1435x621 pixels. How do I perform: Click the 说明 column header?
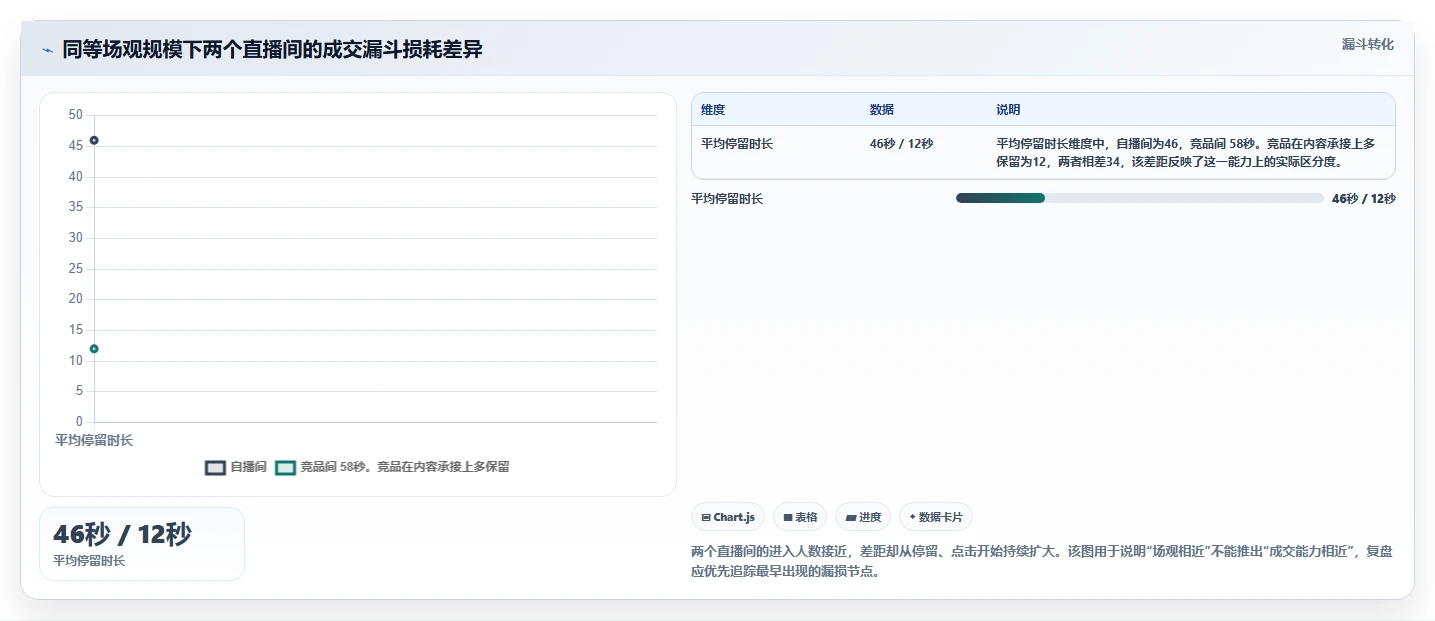1008,110
